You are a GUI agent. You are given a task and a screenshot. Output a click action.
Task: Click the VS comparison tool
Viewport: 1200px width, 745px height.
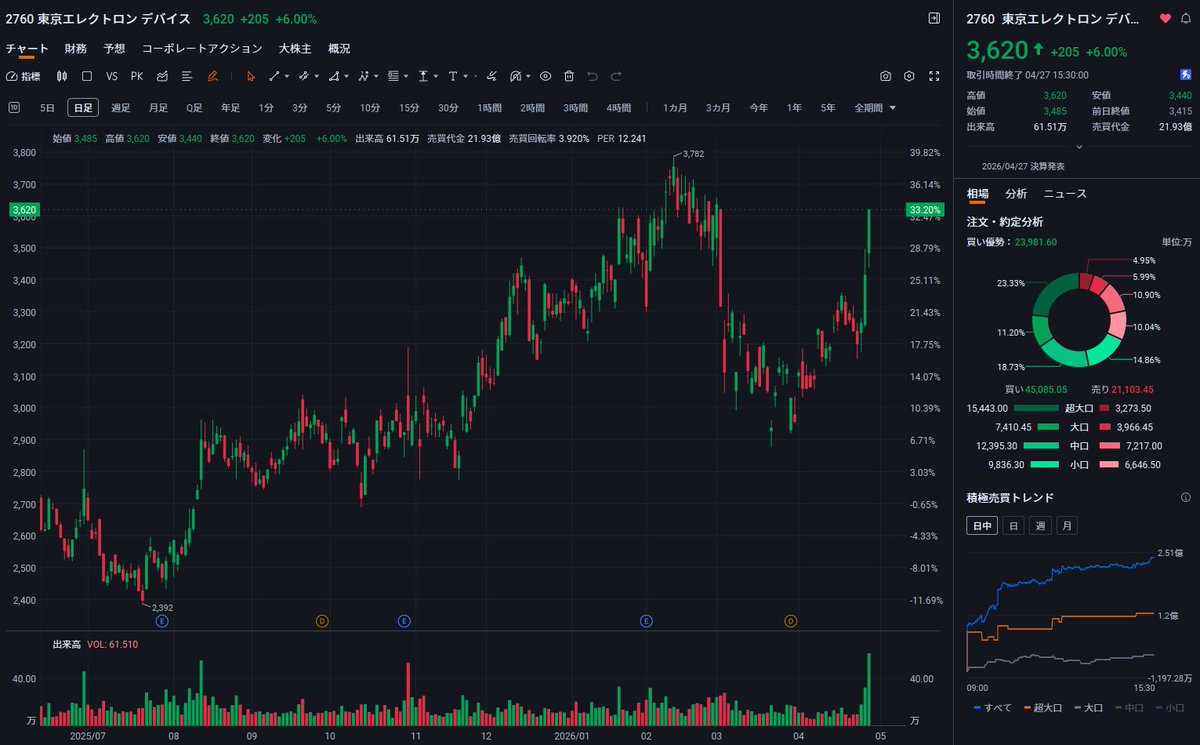point(111,76)
